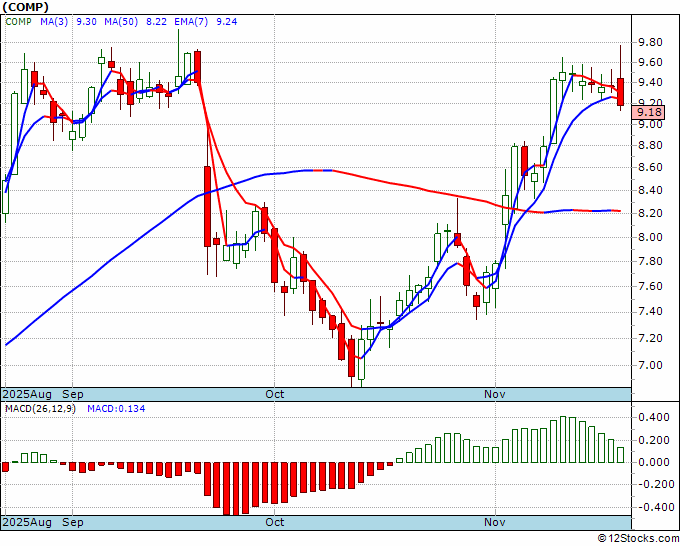The height and width of the screenshot is (546, 680).
Task: Click the 0.200 MACD axis label
Action: [654, 440]
